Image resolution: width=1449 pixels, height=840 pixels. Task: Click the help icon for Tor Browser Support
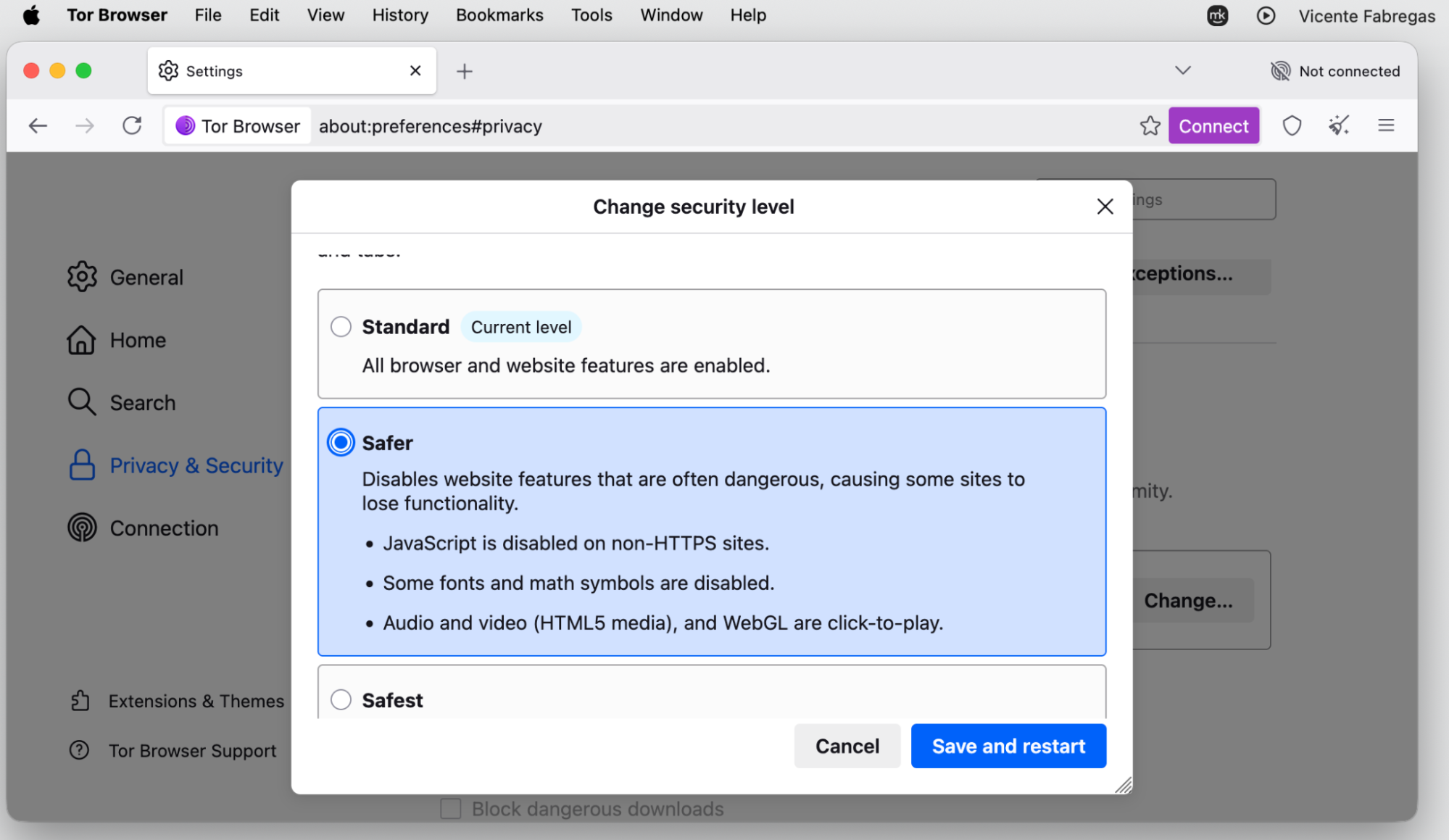click(x=79, y=750)
